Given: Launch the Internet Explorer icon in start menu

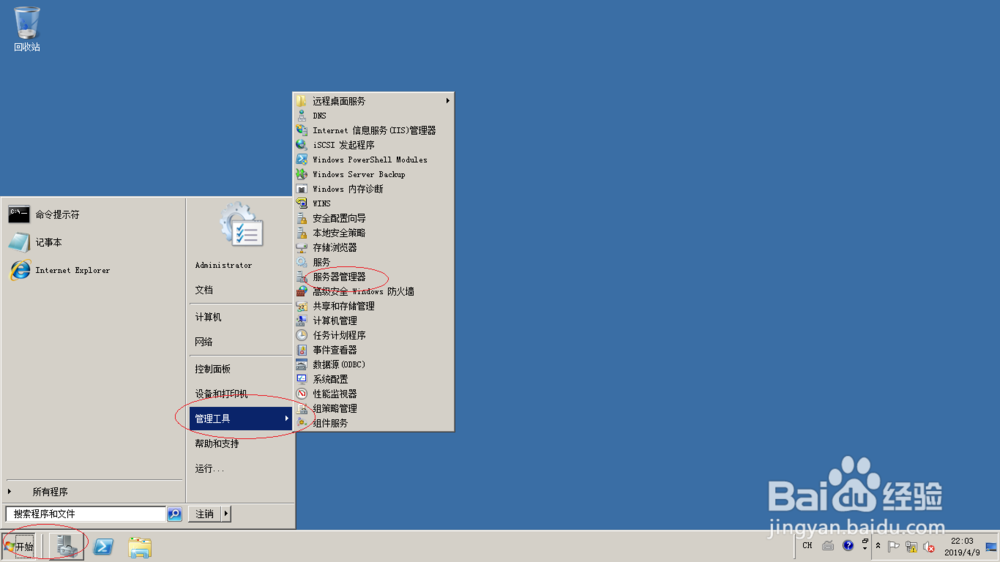Looking at the screenshot, I should (x=19, y=270).
